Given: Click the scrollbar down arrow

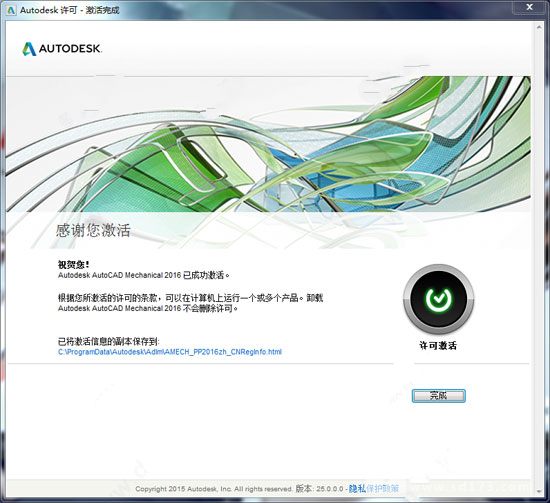Looking at the screenshot, I should pyautogui.click(x=539, y=492).
